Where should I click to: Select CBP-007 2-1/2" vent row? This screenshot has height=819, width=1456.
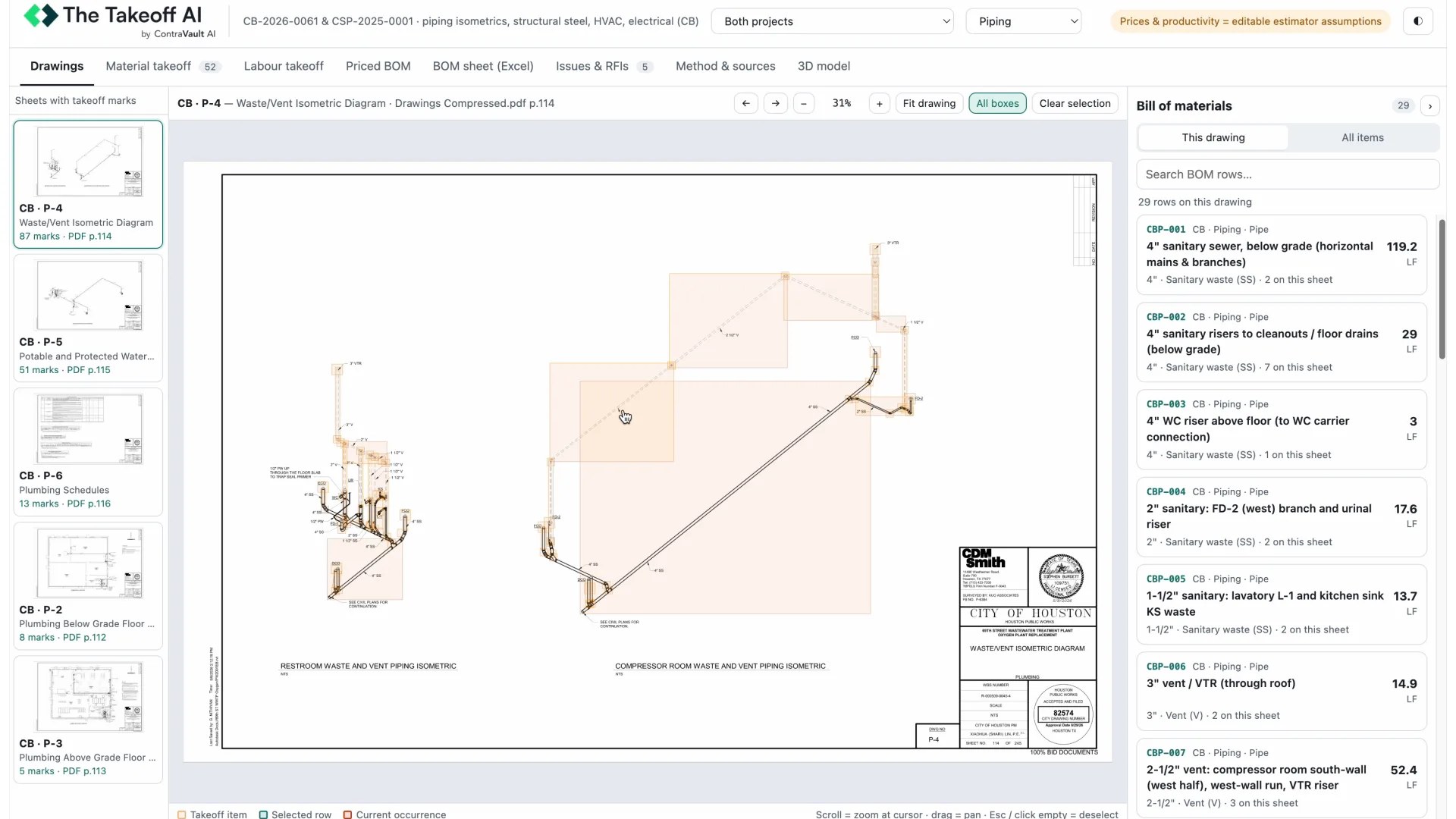1281,778
